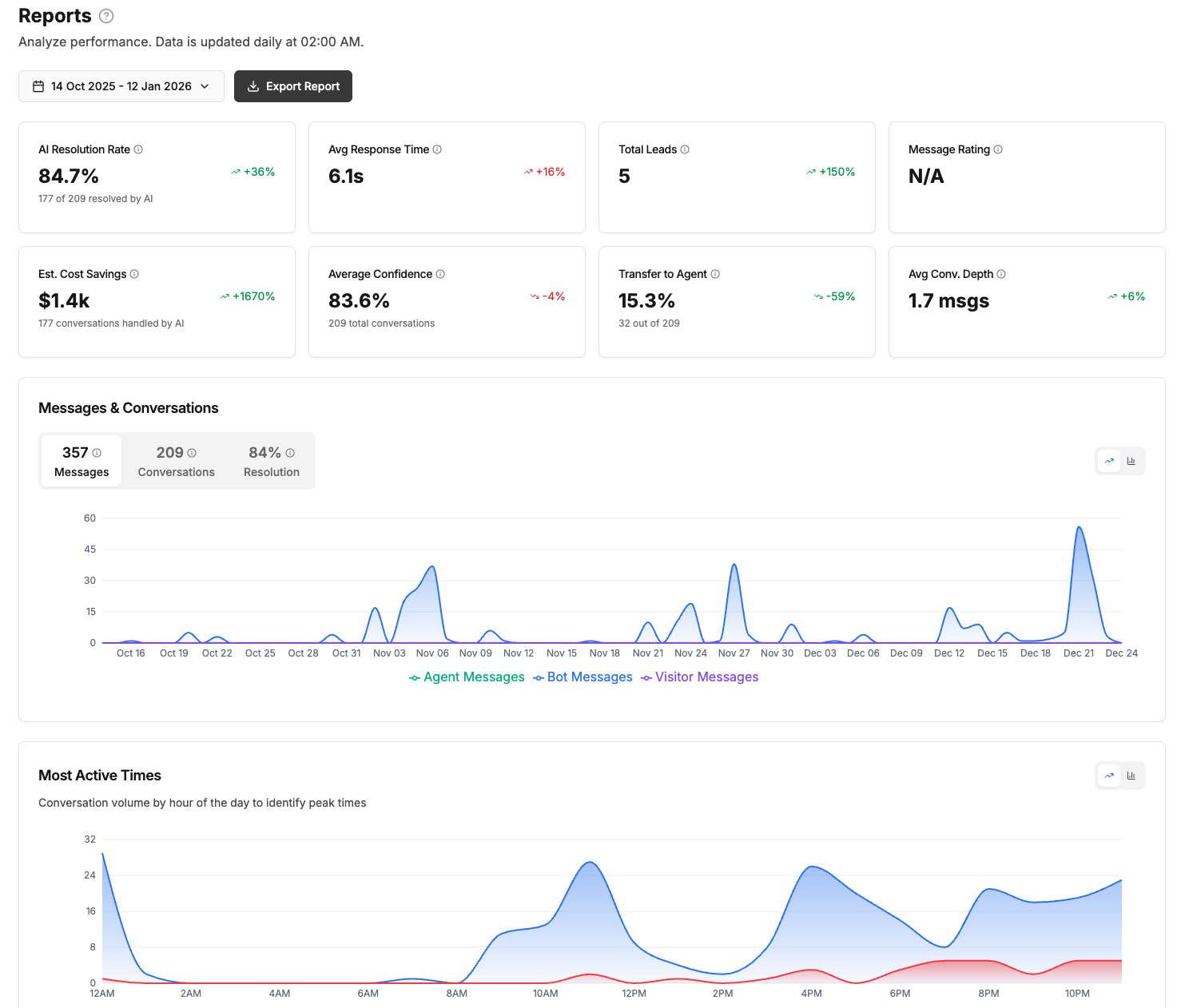1181x1008 pixels.
Task: Click the Avg Conv. Depth info icon
Action: pyautogui.click(x=1000, y=274)
